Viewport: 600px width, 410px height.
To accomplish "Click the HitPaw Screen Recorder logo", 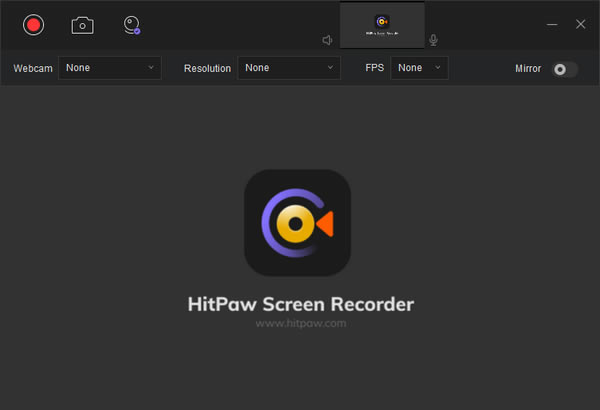I will tap(297, 223).
